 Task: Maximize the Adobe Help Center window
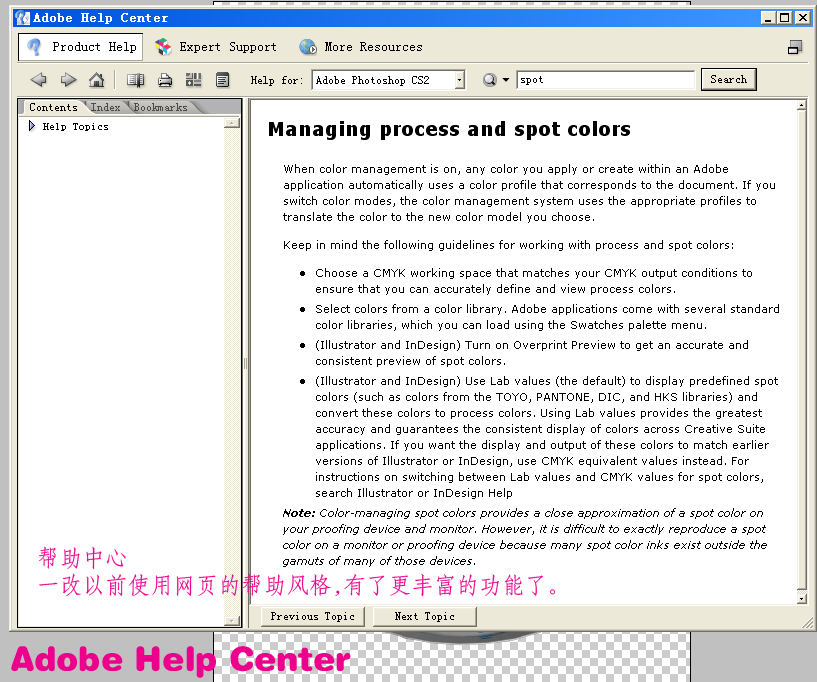click(784, 18)
